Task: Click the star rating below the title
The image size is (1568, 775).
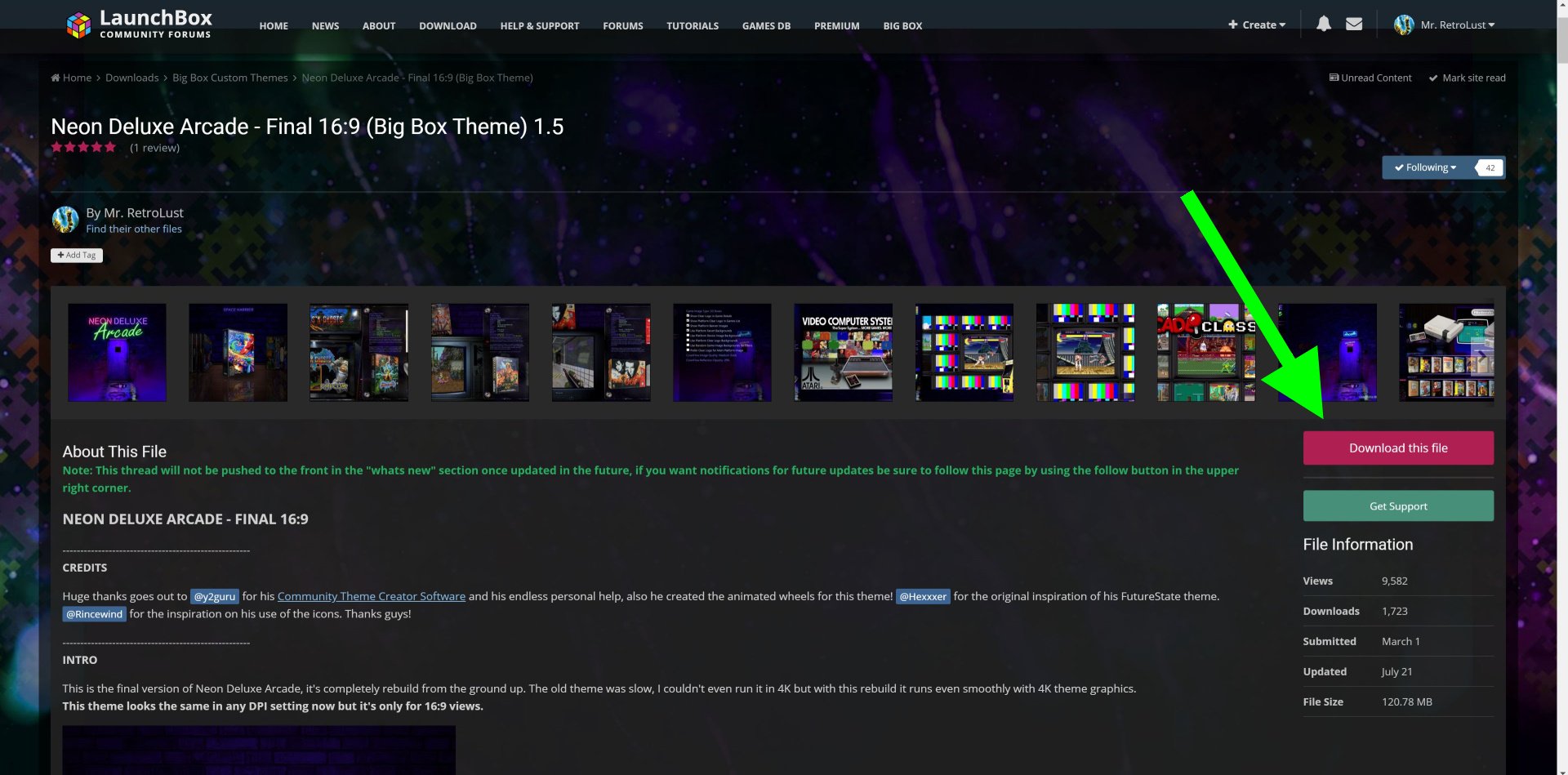Action: (83, 147)
